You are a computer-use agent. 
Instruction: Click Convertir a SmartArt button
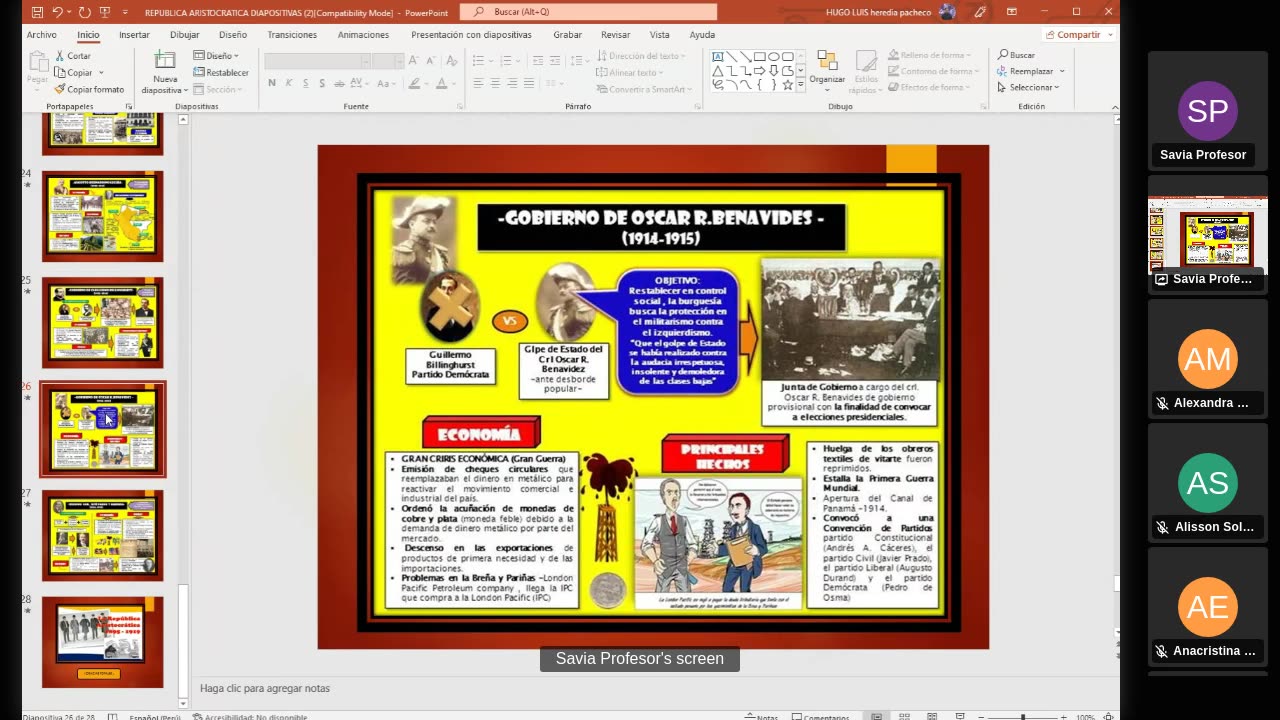click(644, 89)
